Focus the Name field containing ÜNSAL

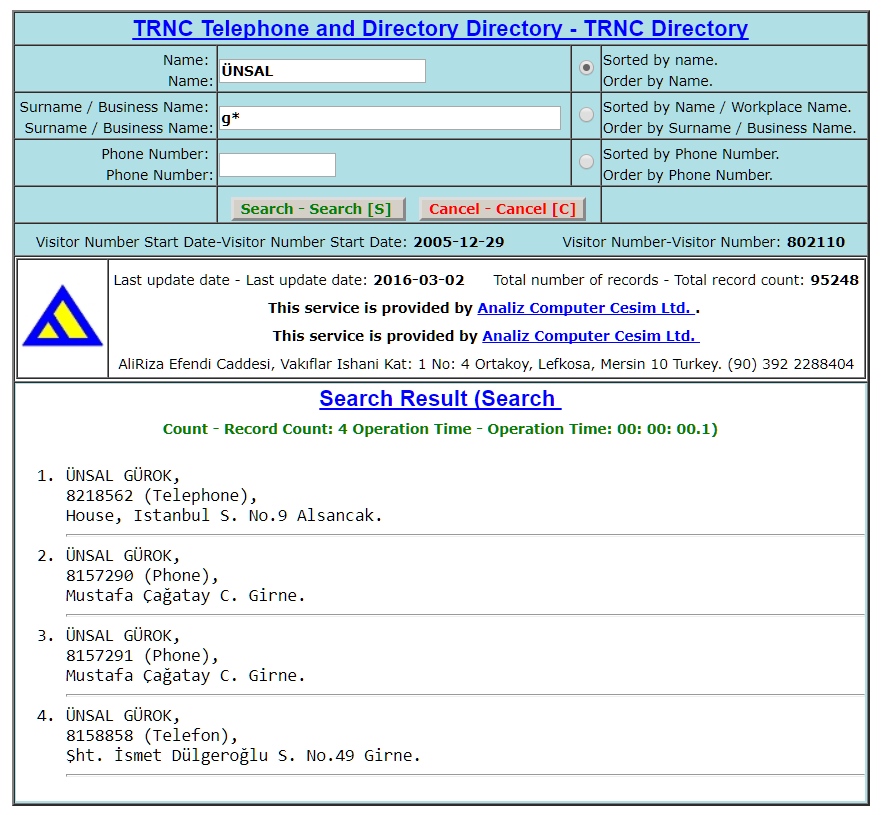pos(322,71)
